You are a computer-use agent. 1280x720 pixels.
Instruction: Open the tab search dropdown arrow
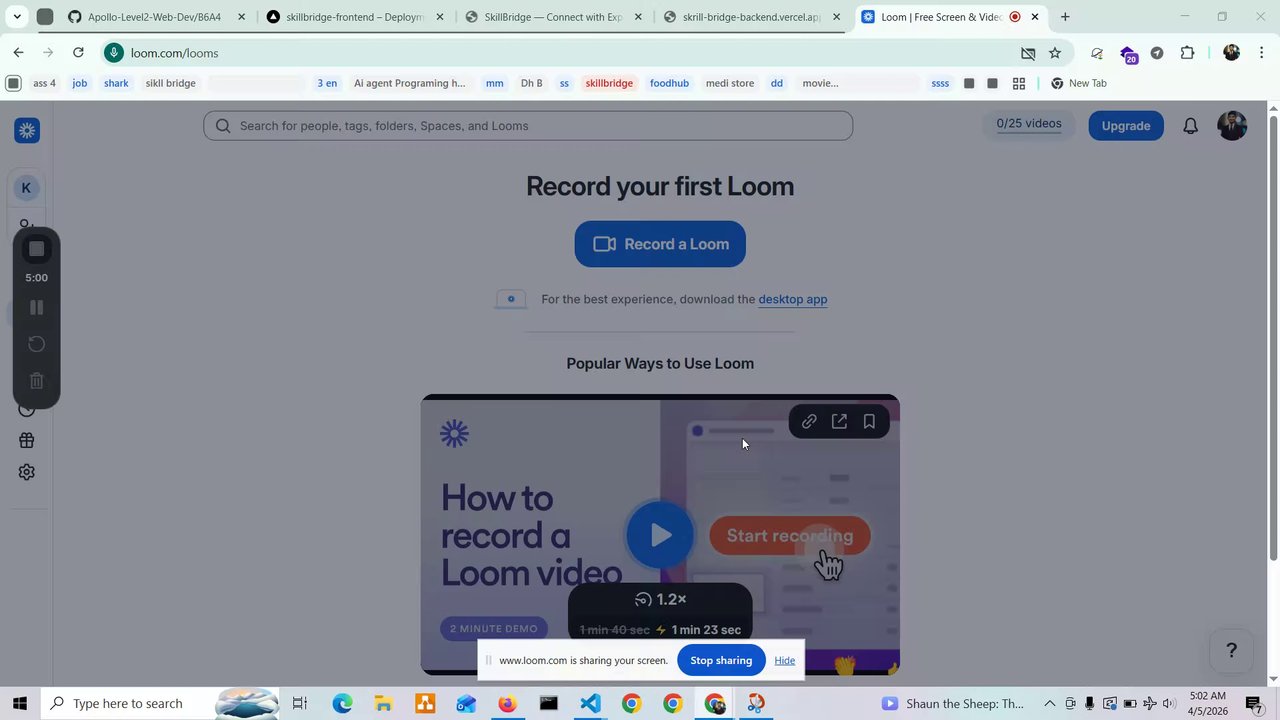(17, 17)
